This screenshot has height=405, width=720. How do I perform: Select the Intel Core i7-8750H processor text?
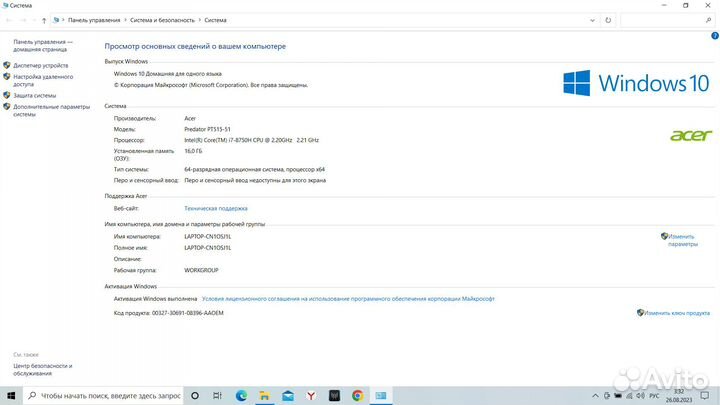pyautogui.click(x=251, y=141)
